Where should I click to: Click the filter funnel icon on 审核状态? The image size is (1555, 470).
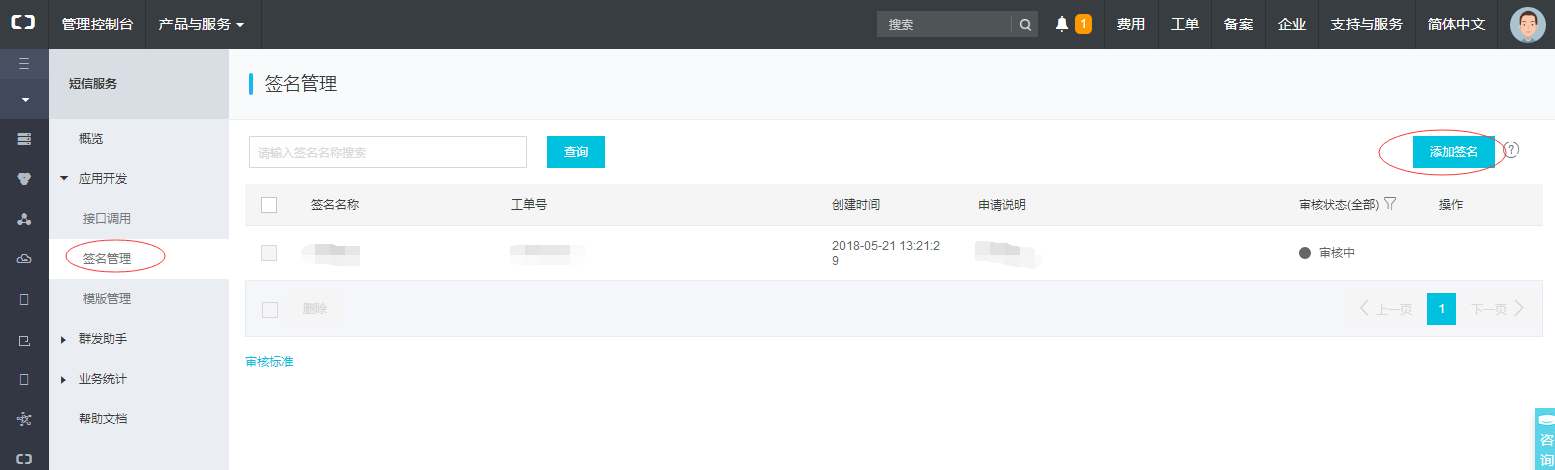(1390, 204)
